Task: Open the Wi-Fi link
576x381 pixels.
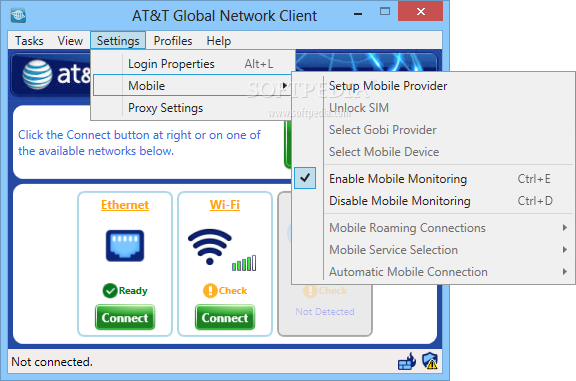Action: pos(225,205)
